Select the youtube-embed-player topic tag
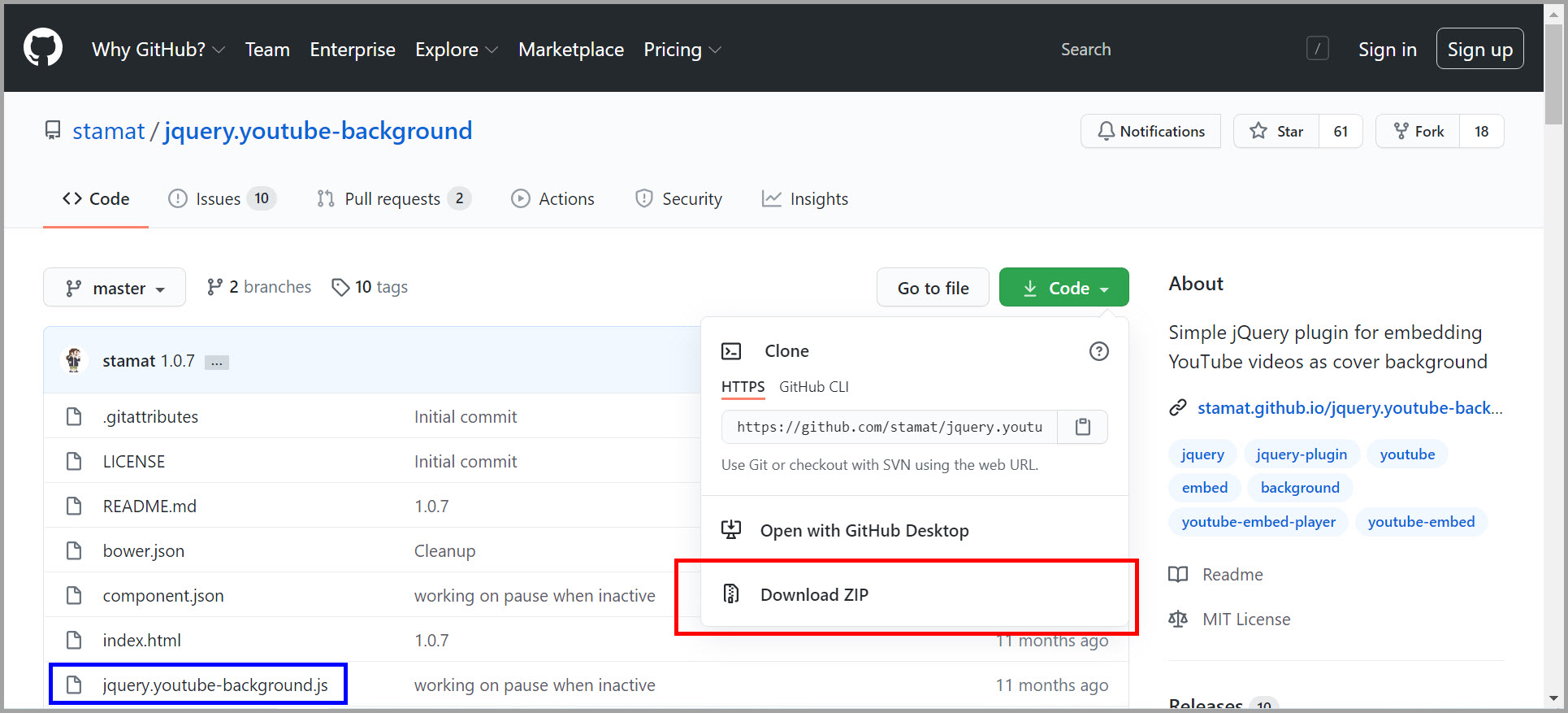Screen dimensions: 1568x713 coord(1258,522)
